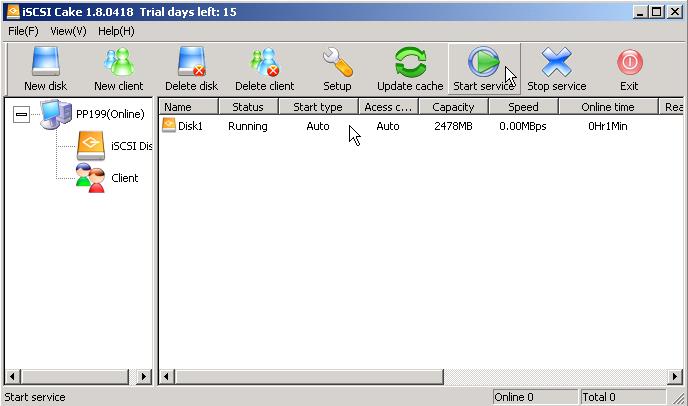This screenshot has width=688, height=406.
Task: Sort by the Capacity column header
Action: tap(454, 107)
